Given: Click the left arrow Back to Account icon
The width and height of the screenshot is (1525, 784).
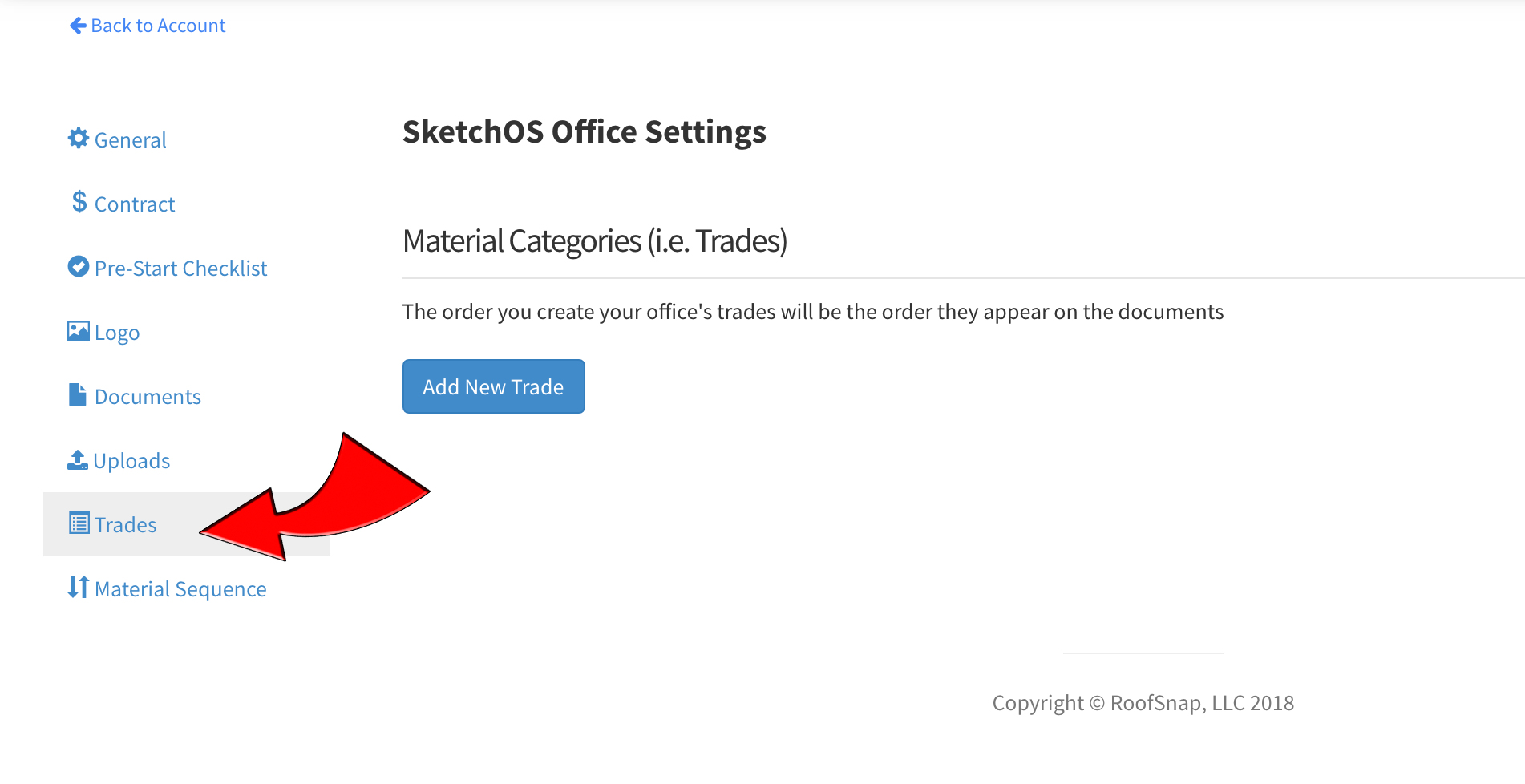Looking at the screenshot, I should tap(78, 26).
